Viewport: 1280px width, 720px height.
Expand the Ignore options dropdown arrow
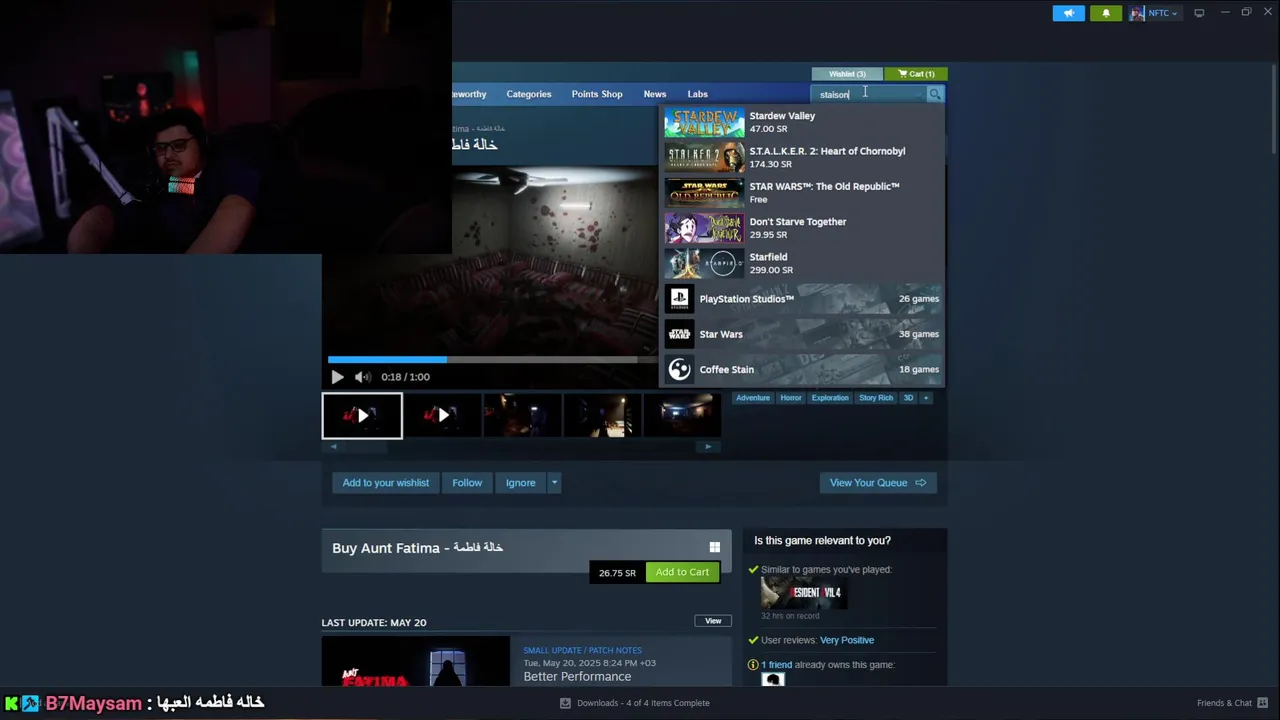click(554, 483)
